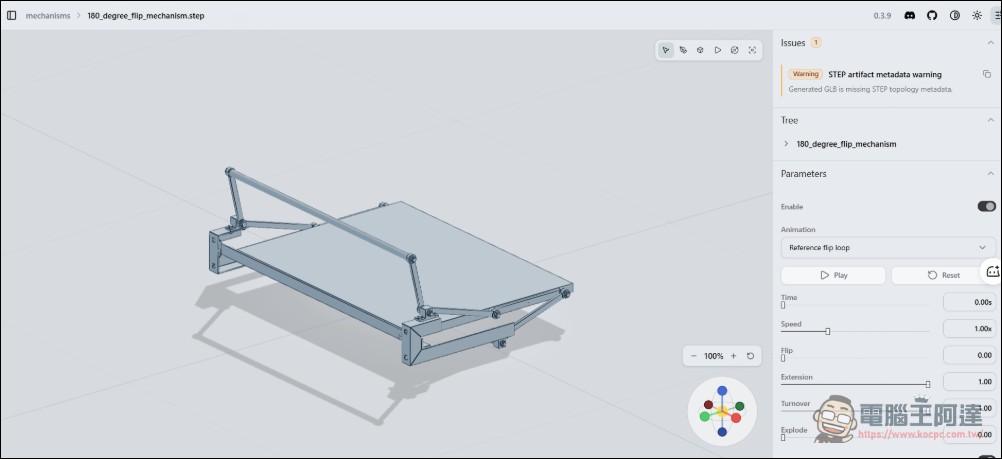Select the second viewport tool beside the cursor

coord(683,50)
